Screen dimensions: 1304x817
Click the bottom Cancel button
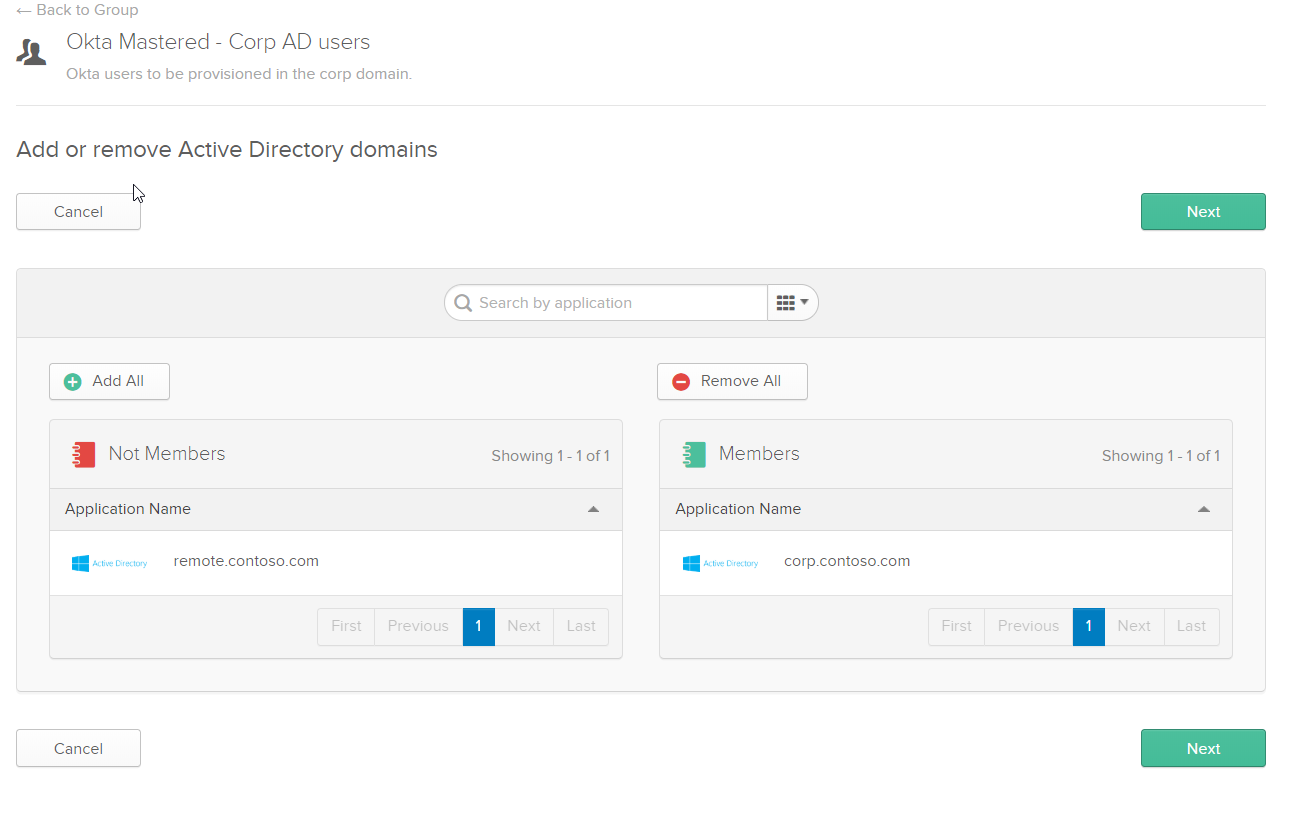tap(78, 749)
